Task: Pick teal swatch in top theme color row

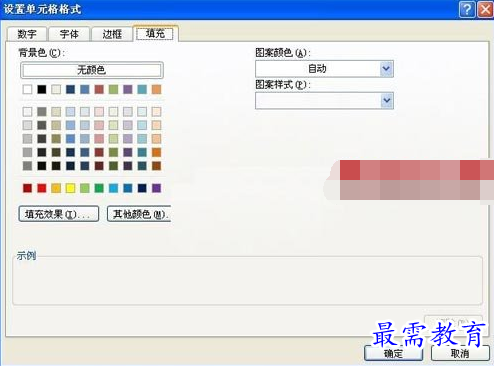Action: coord(142,89)
